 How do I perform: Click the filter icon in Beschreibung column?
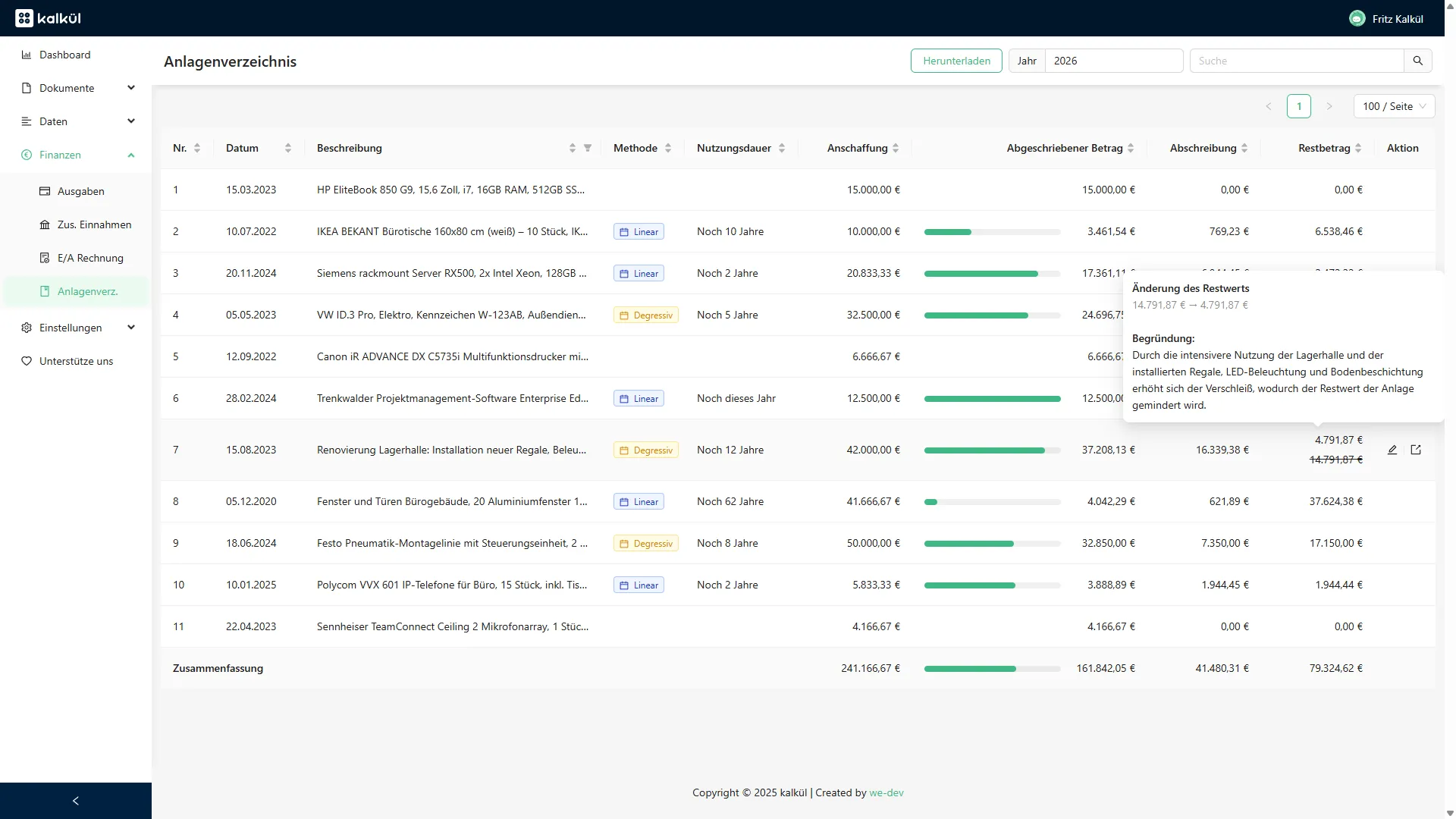point(588,148)
